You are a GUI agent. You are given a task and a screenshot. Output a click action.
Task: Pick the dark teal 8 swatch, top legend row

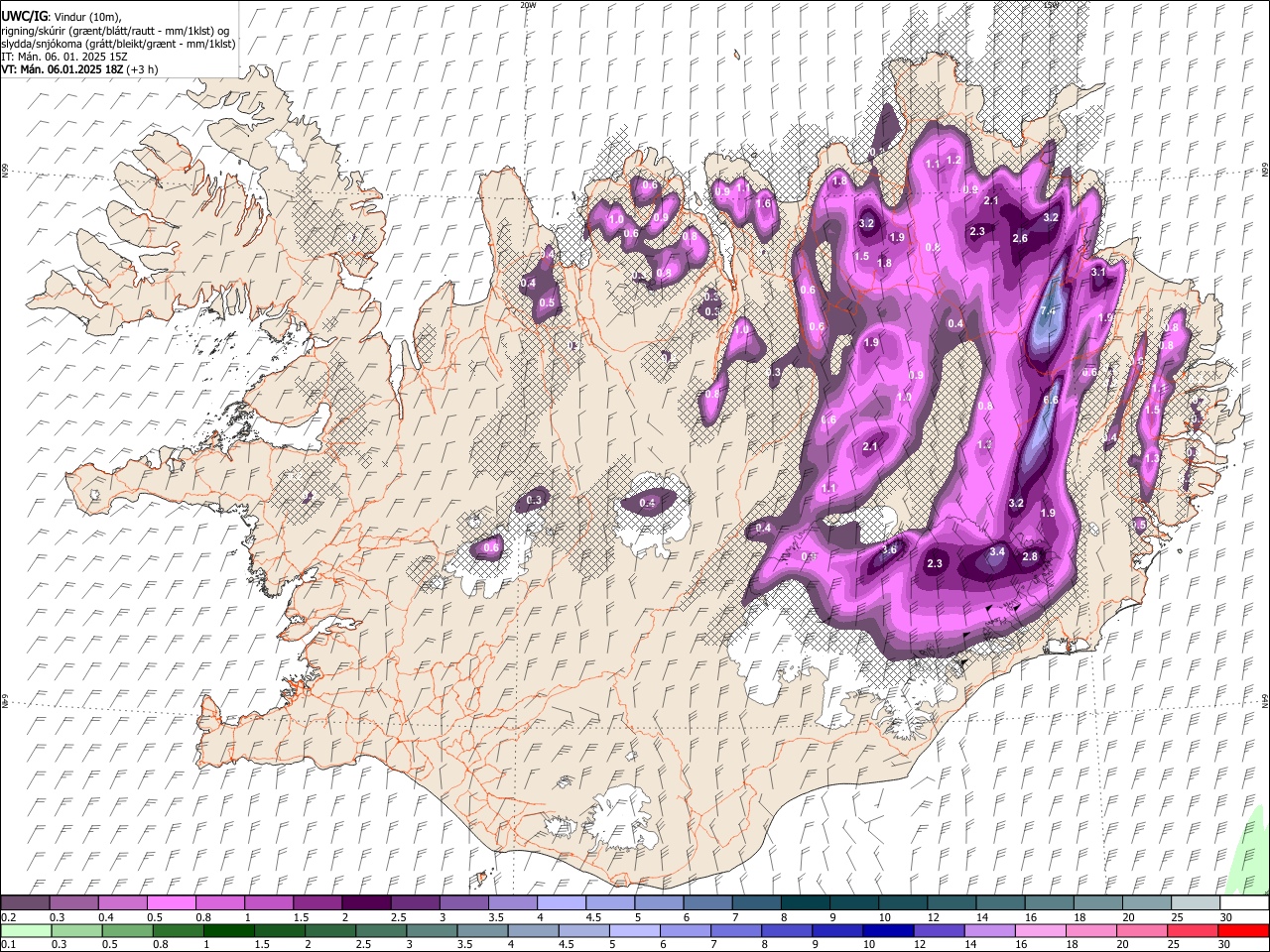[x=805, y=902]
